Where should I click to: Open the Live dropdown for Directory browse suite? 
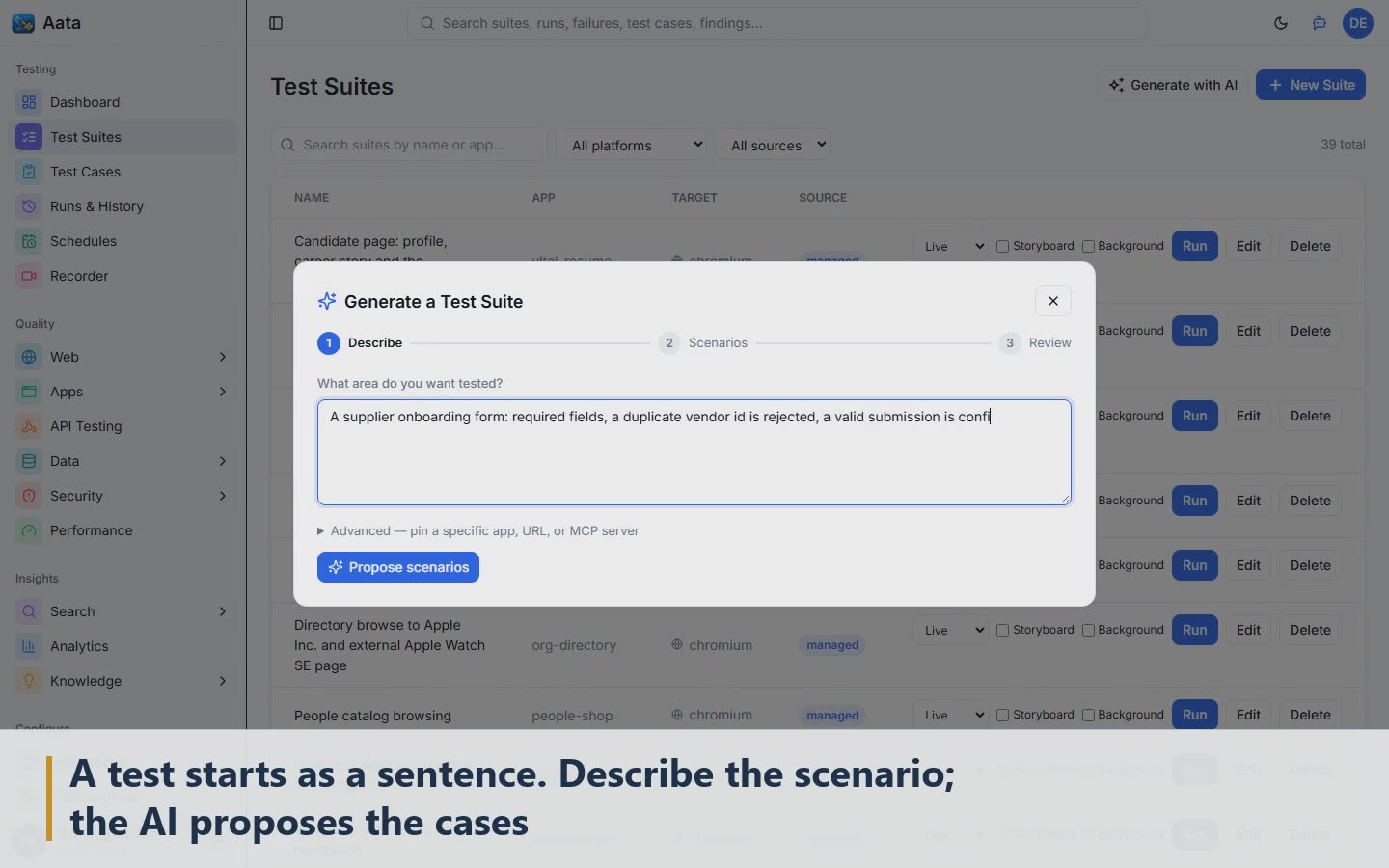[952, 630]
